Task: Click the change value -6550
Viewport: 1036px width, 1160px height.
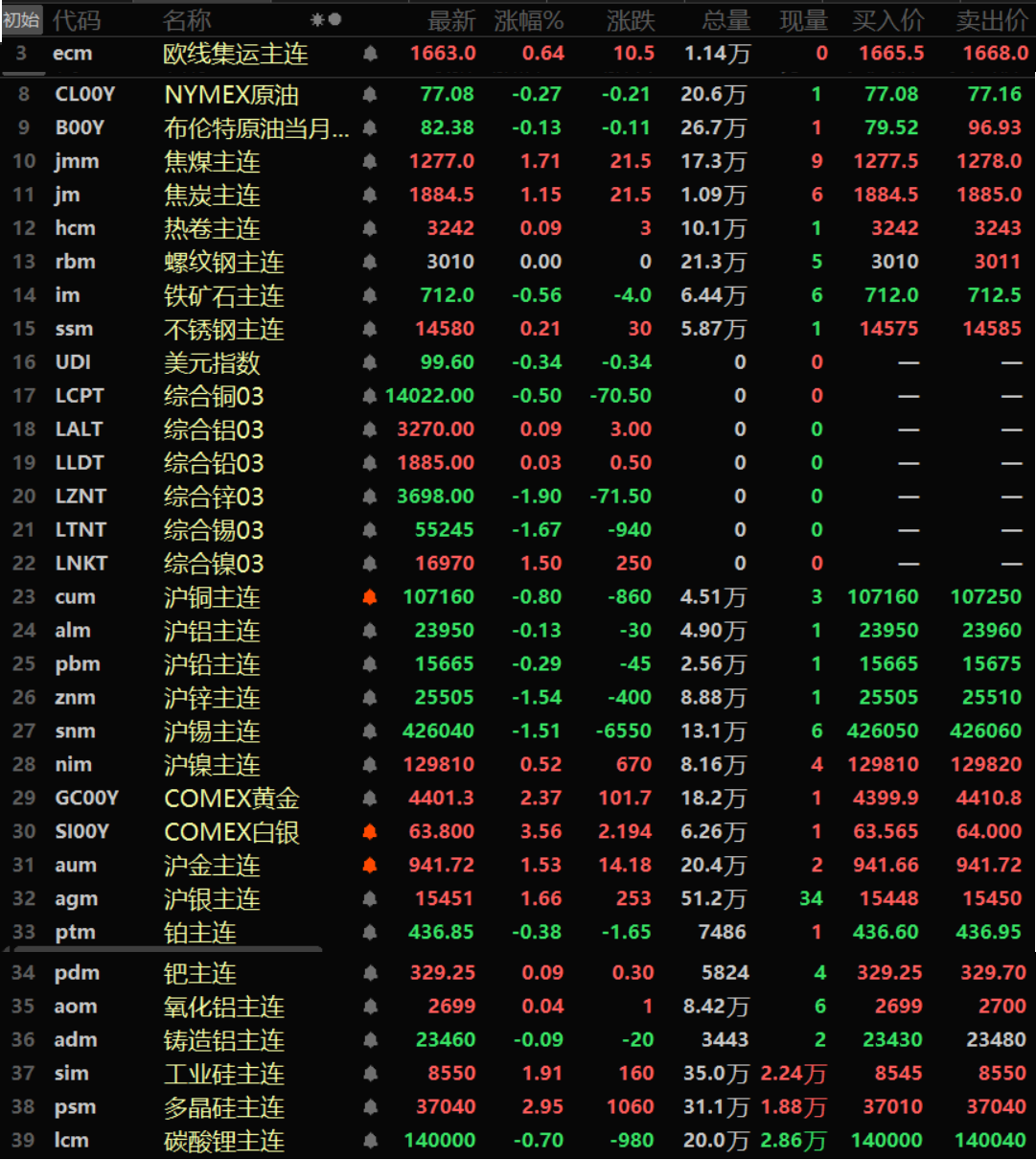Action: (624, 731)
